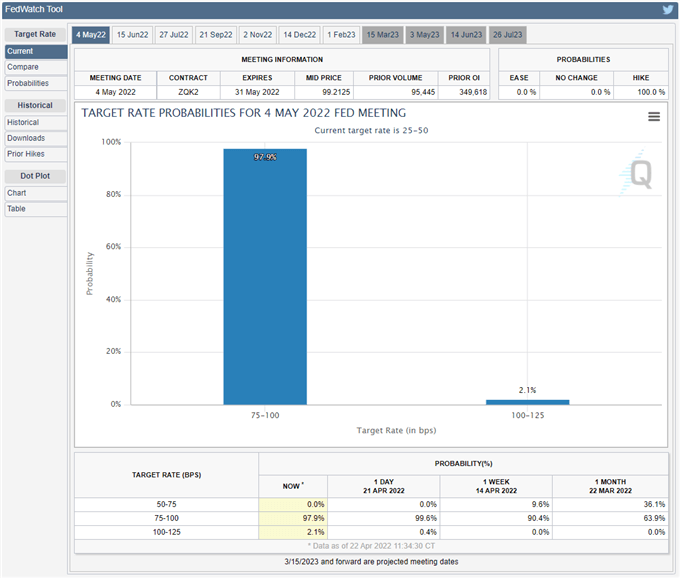This screenshot has height=578, width=680.
Task: Click the Twitter bird icon
Action: 667,10
